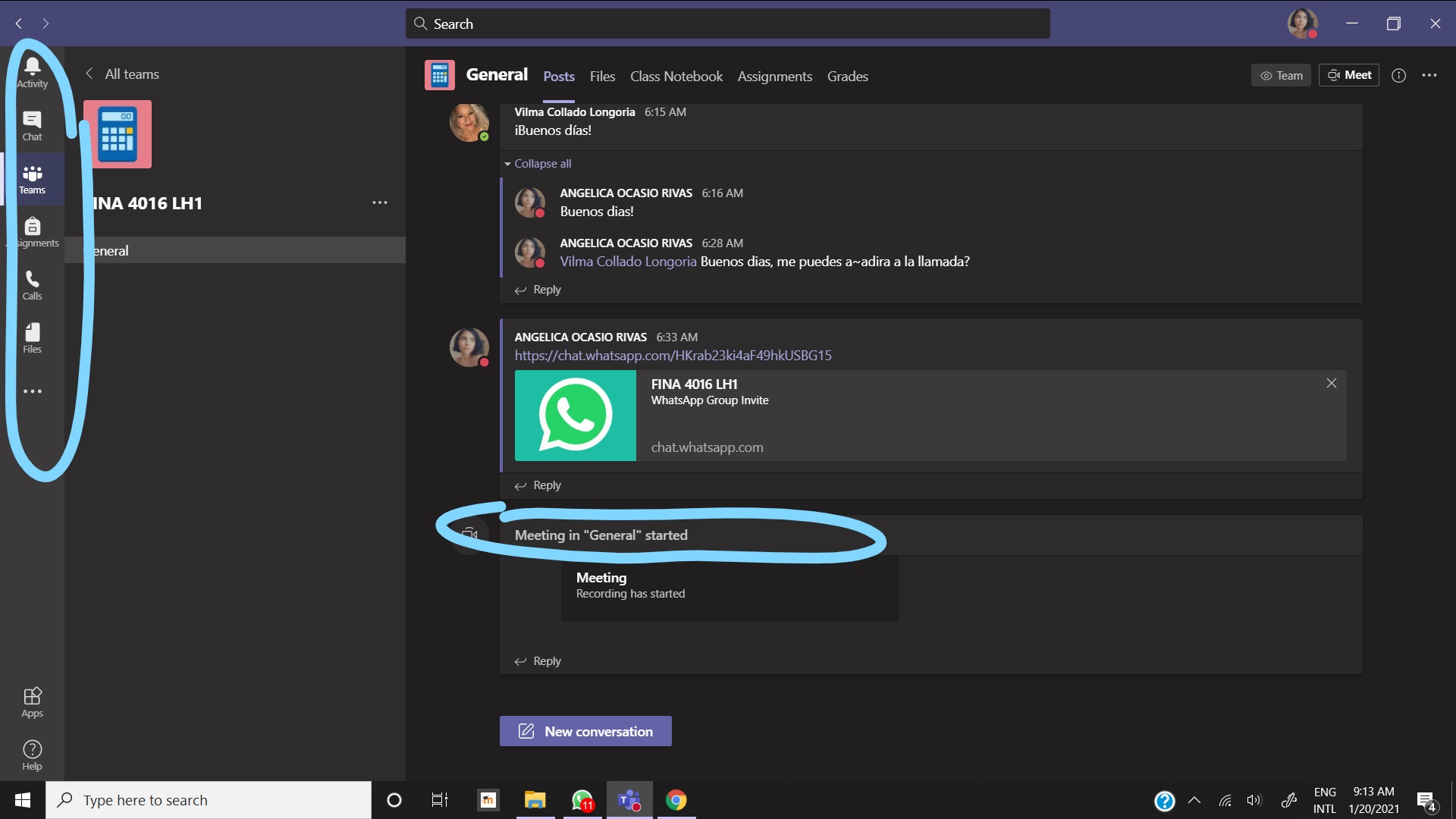The width and height of the screenshot is (1456, 819).
Task: Open Chat from the left rail
Action: [x=32, y=126]
